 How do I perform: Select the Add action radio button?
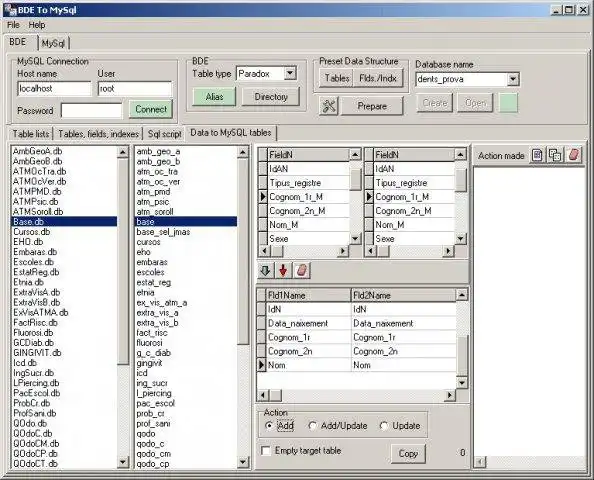tap(269, 425)
